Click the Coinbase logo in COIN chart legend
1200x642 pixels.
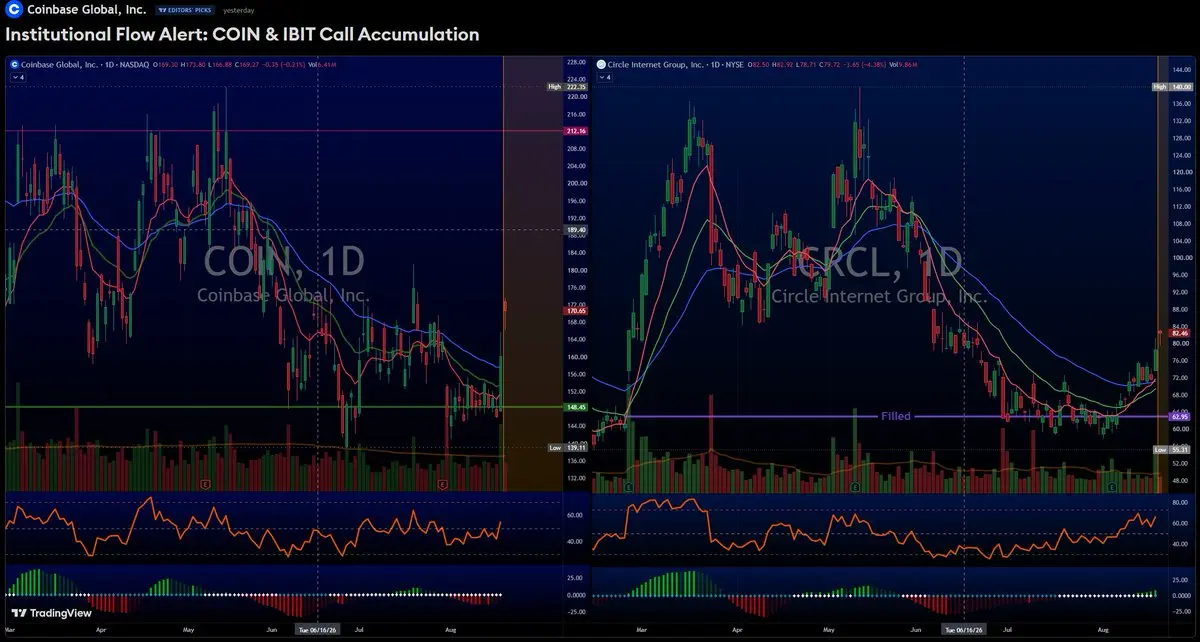point(14,63)
